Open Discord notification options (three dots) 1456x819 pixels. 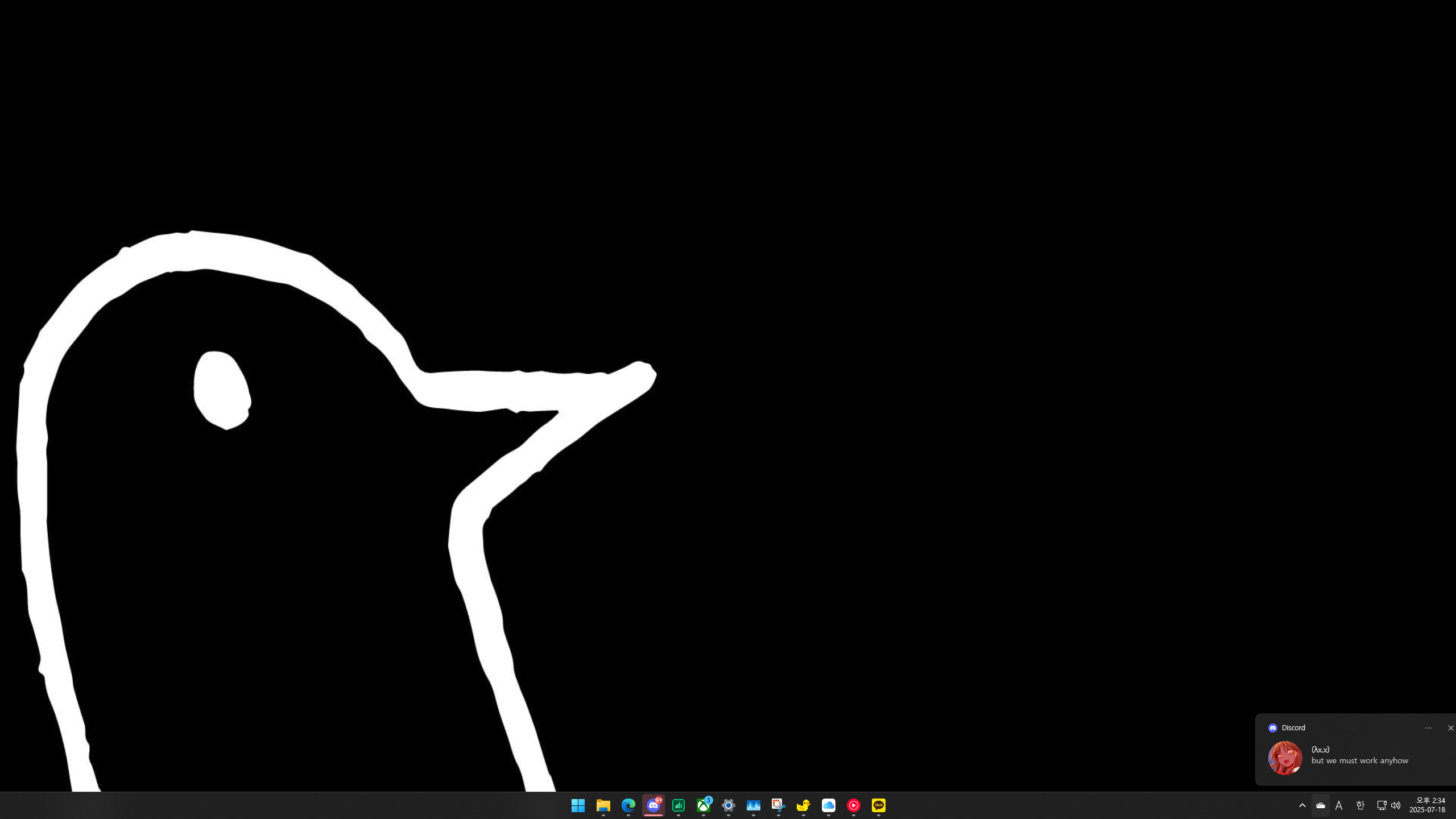(1428, 728)
